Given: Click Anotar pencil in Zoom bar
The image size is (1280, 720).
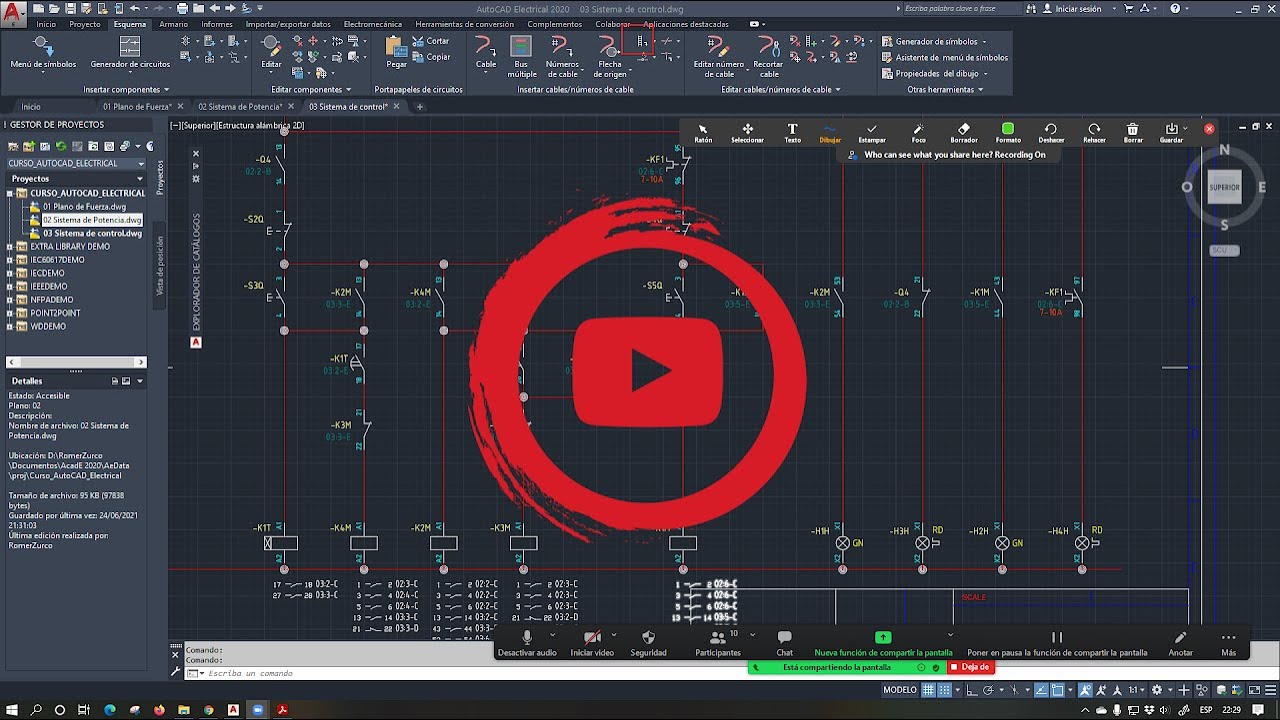Looking at the screenshot, I should [1181, 643].
